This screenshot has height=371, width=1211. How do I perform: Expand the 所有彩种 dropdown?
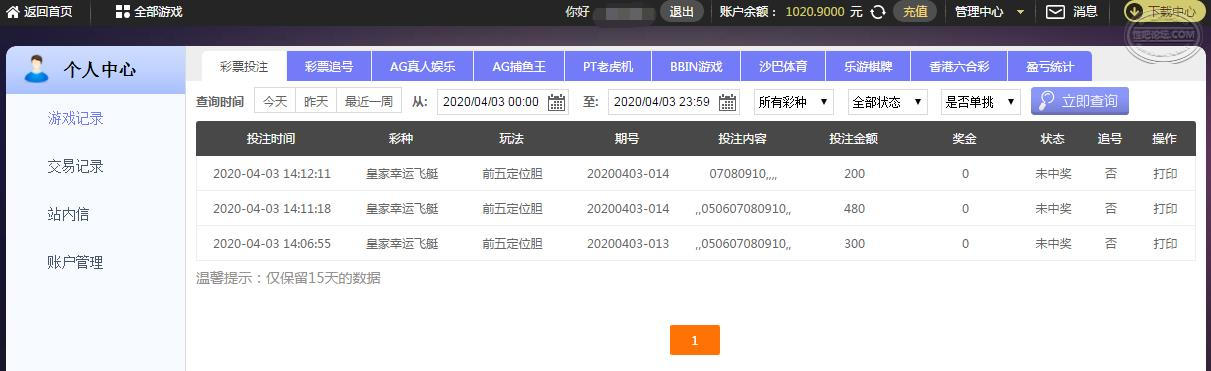[794, 102]
